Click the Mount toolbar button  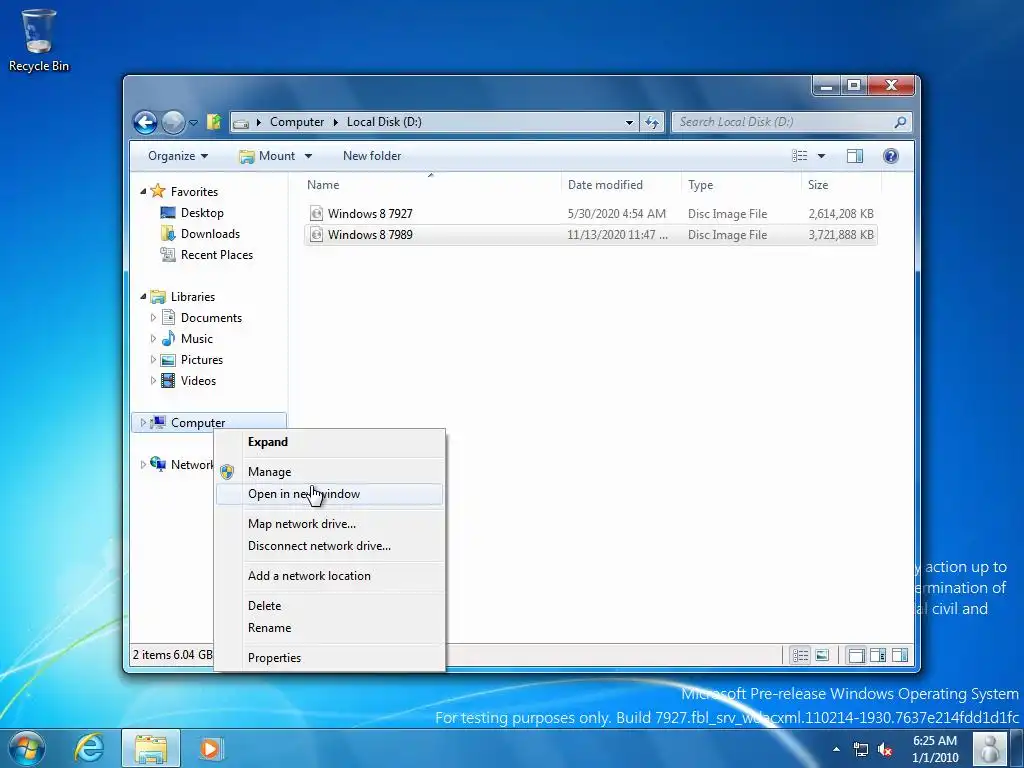(x=268, y=156)
